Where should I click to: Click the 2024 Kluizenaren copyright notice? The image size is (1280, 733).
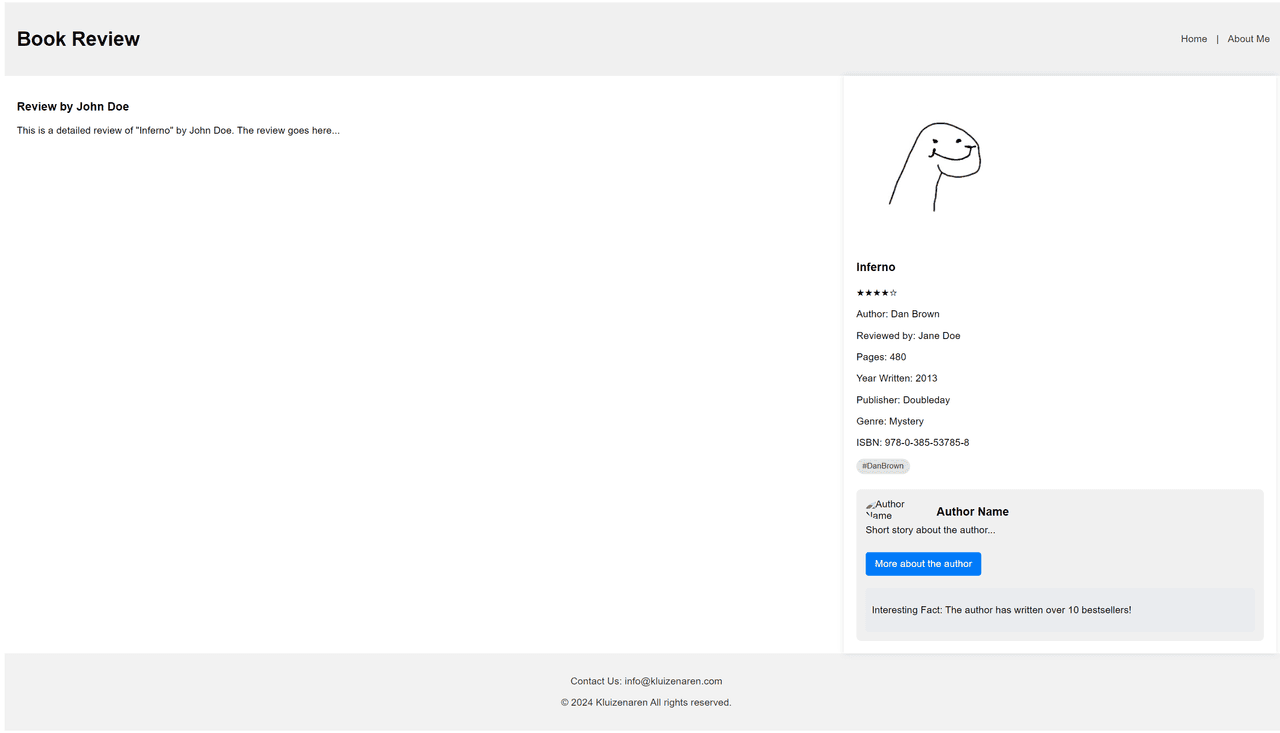[646, 702]
